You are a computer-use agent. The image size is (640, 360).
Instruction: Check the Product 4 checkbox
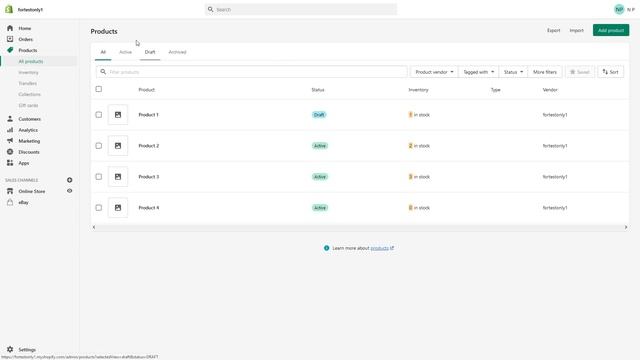click(x=99, y=208)
